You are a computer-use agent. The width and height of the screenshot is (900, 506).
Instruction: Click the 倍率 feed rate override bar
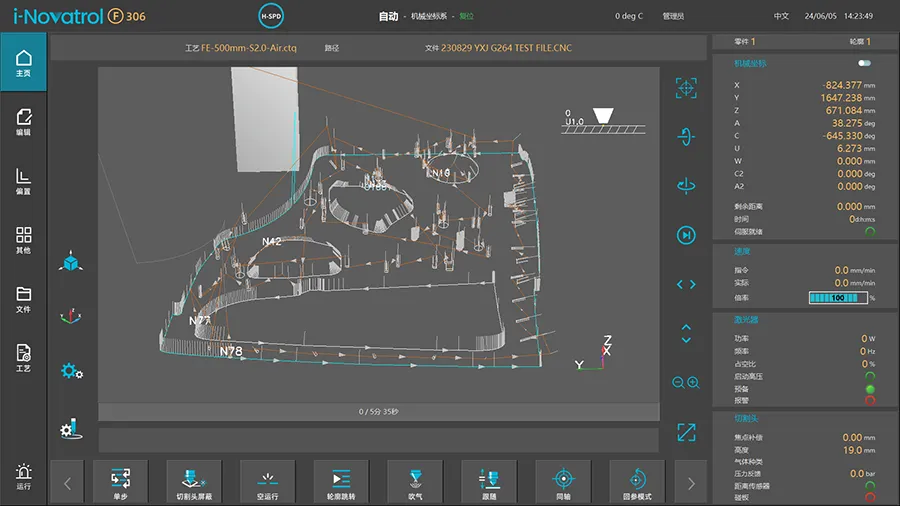click(837, 298)
